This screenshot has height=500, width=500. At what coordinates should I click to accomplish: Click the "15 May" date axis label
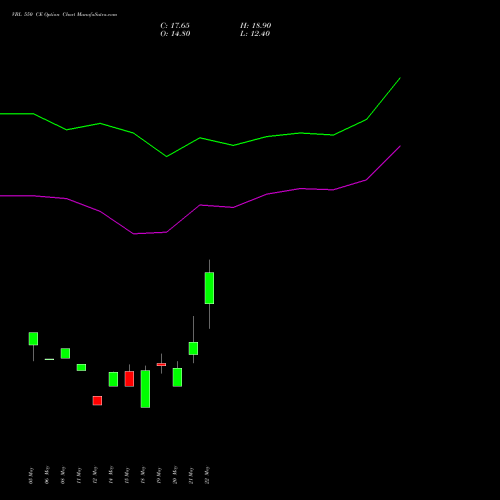tap(127, 475)
